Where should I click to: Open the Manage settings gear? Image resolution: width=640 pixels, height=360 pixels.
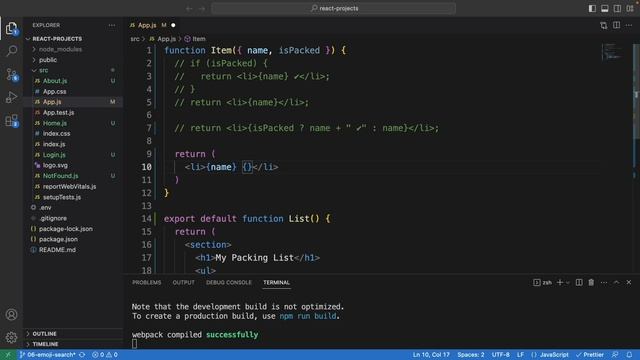pyautogui.click(x=11, y=337)
